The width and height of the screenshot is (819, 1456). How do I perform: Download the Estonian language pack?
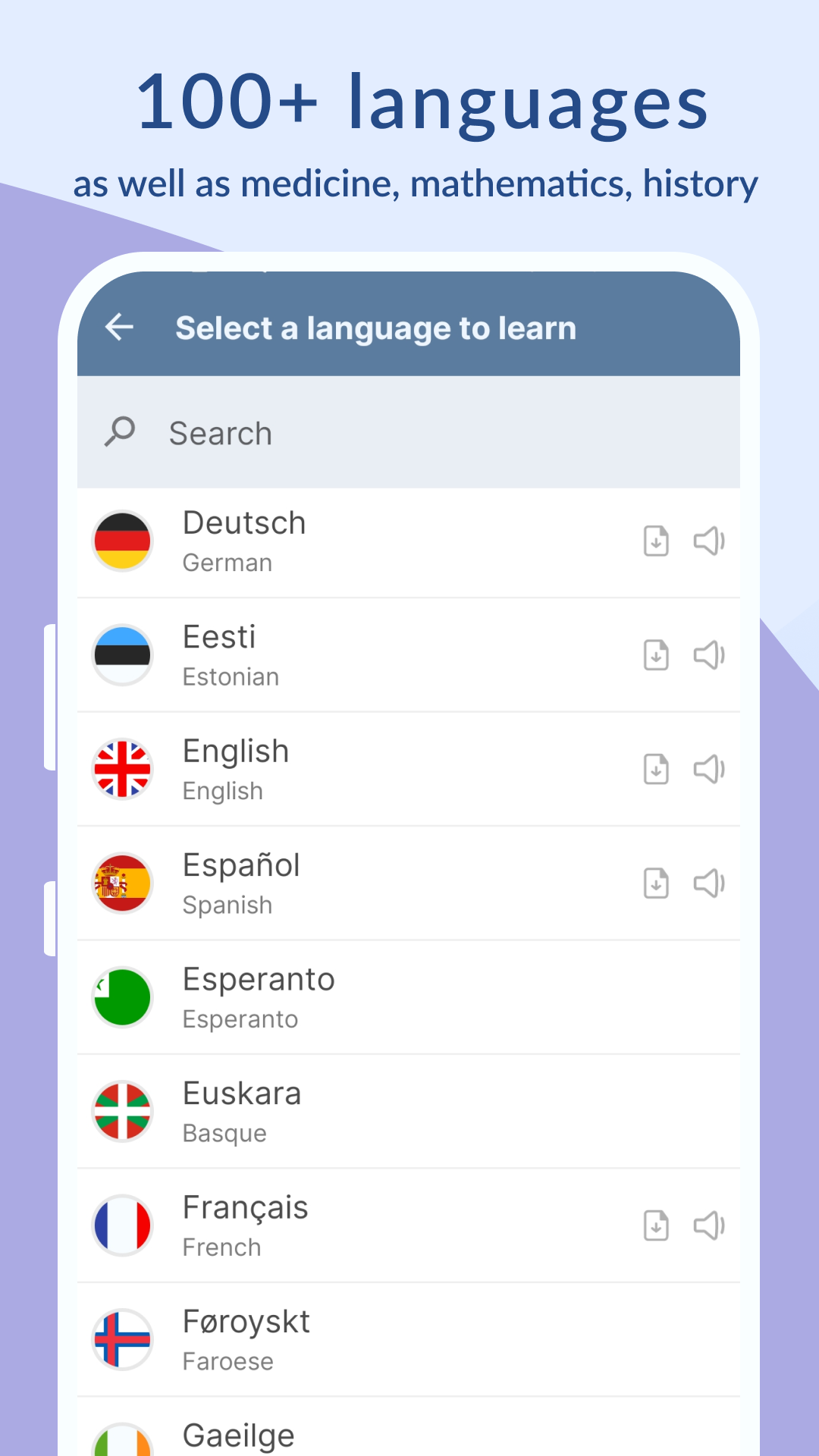pyautogui.click(x=656, y=655)
